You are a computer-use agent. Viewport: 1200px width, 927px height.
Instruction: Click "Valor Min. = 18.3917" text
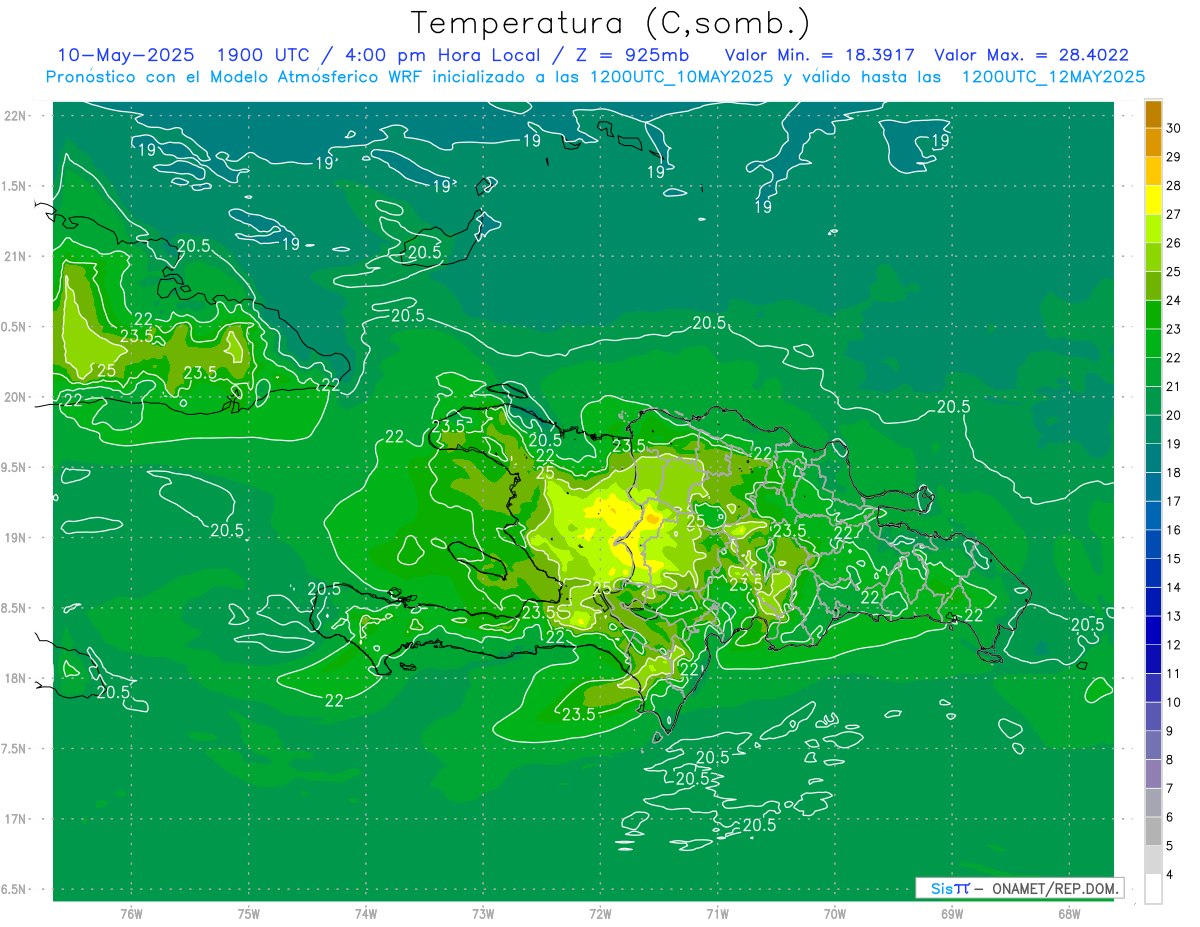click(820, 55)
